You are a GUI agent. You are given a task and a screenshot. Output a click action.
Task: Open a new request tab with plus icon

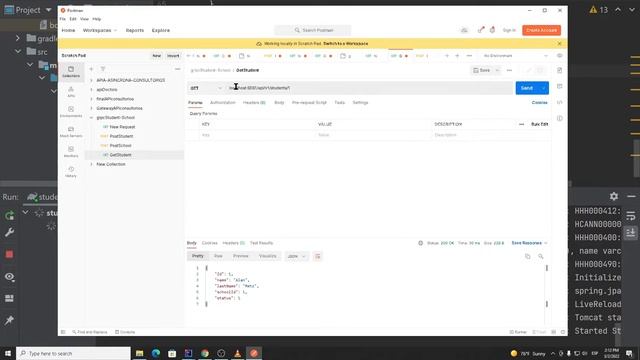(457, 56)
